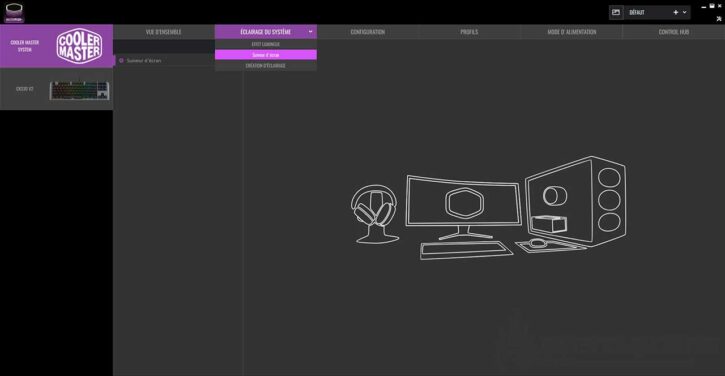Viewport: 725px width, 376px height.
Task: Maximize the MasterPlus window
Action: [712, 6]
